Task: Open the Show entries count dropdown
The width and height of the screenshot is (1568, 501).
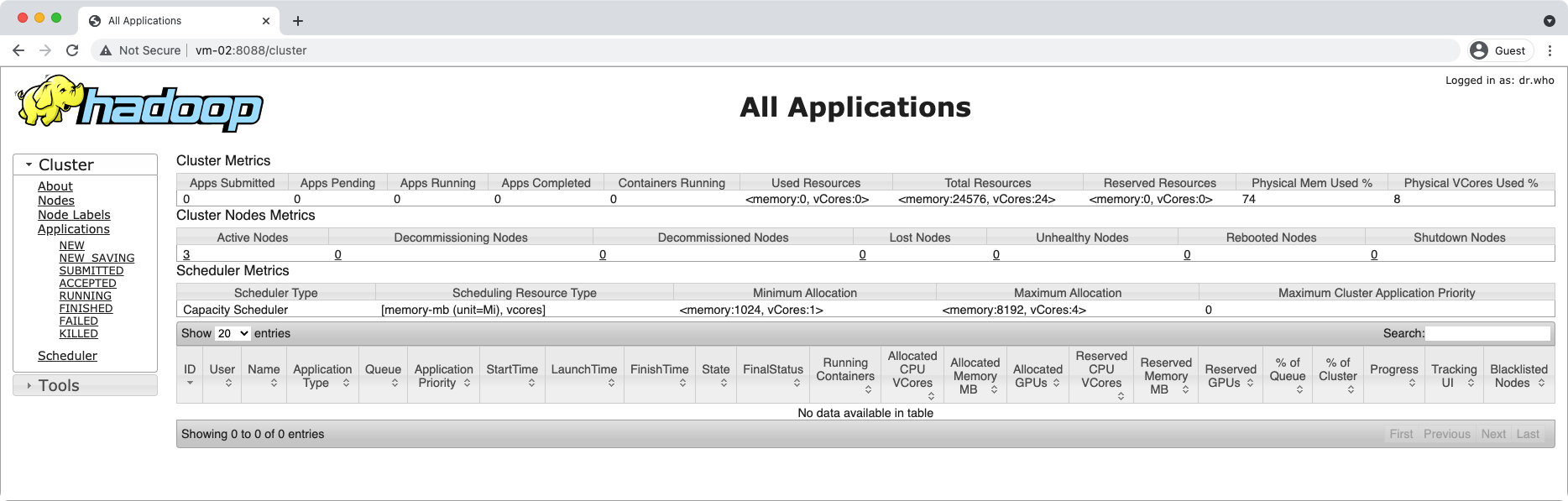Action: click(x=233, y=333)
